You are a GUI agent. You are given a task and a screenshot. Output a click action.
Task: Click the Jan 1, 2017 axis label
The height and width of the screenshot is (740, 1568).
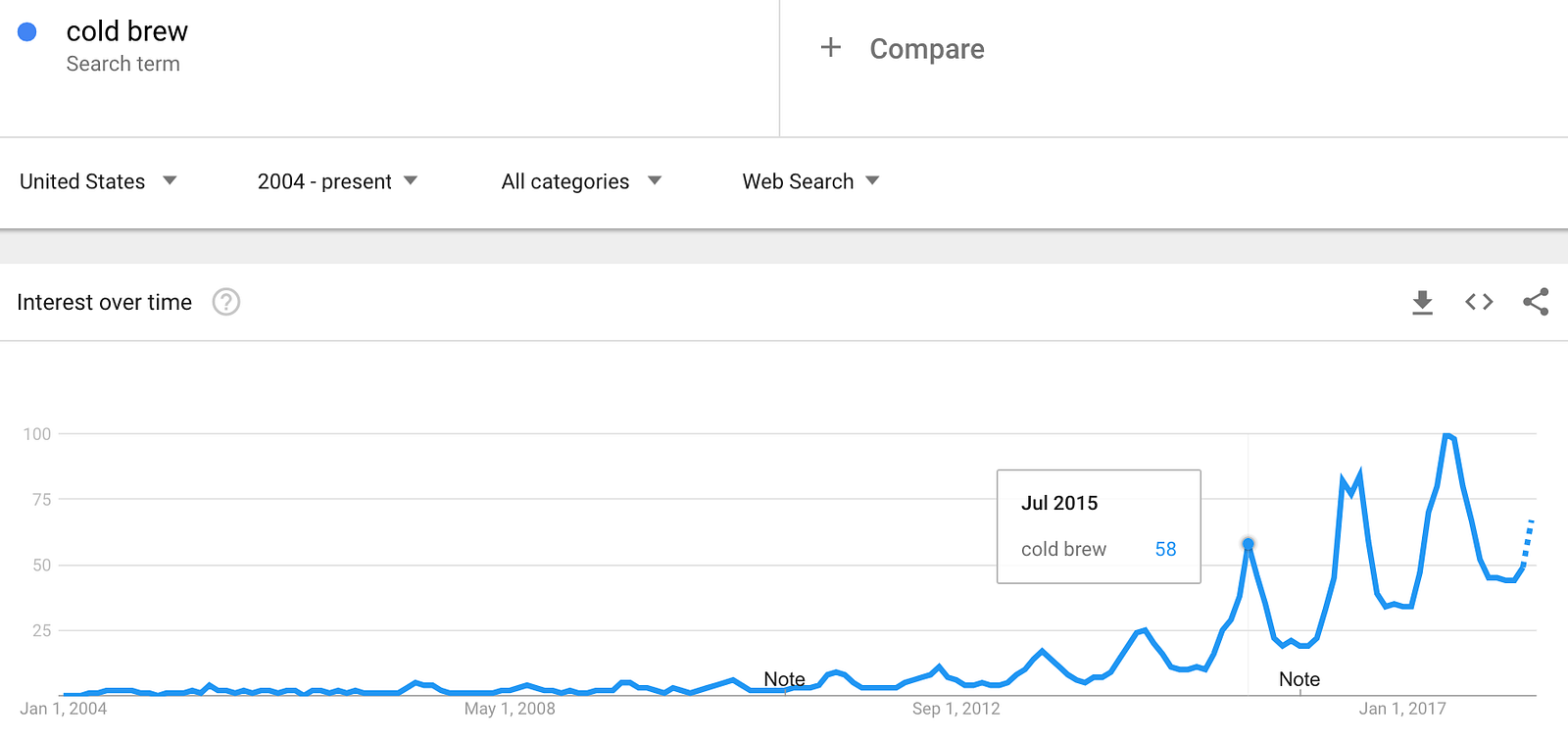tap(1402, 709)
